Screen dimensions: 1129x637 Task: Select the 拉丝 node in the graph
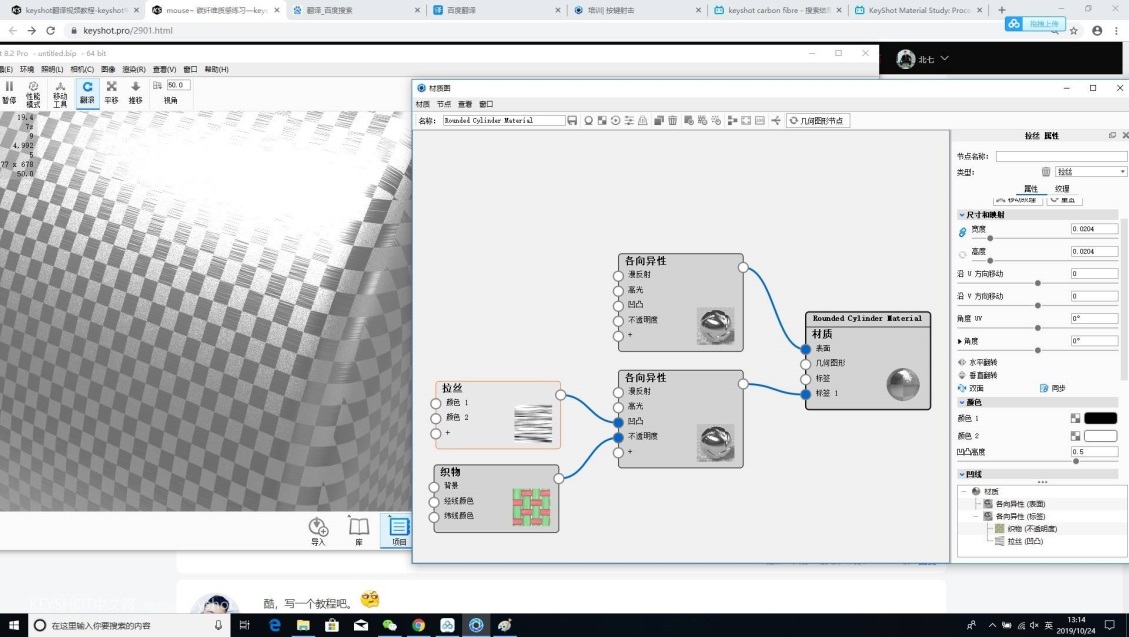tap(498, 415)
